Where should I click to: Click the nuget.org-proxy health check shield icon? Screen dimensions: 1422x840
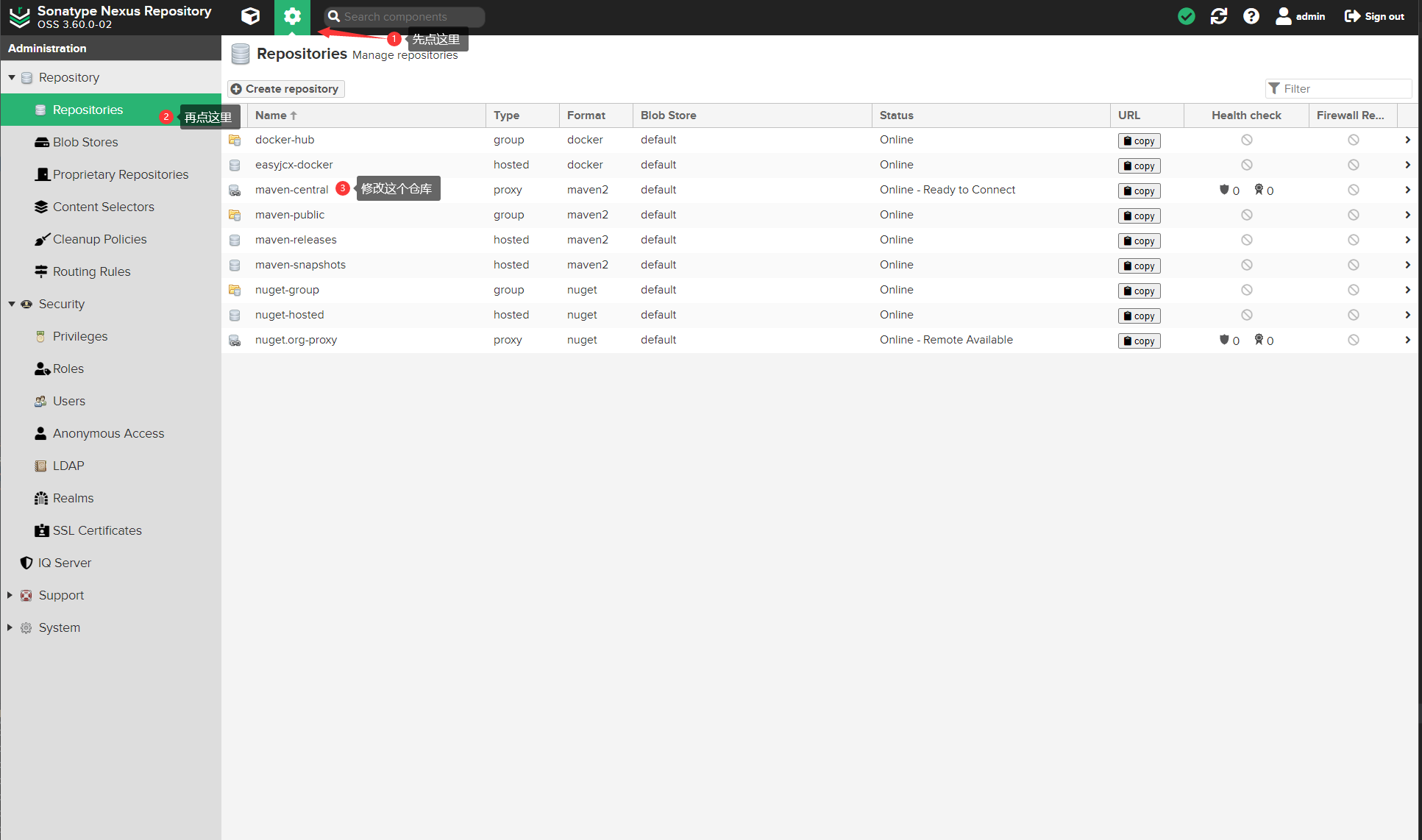[x=1224, y=340]
